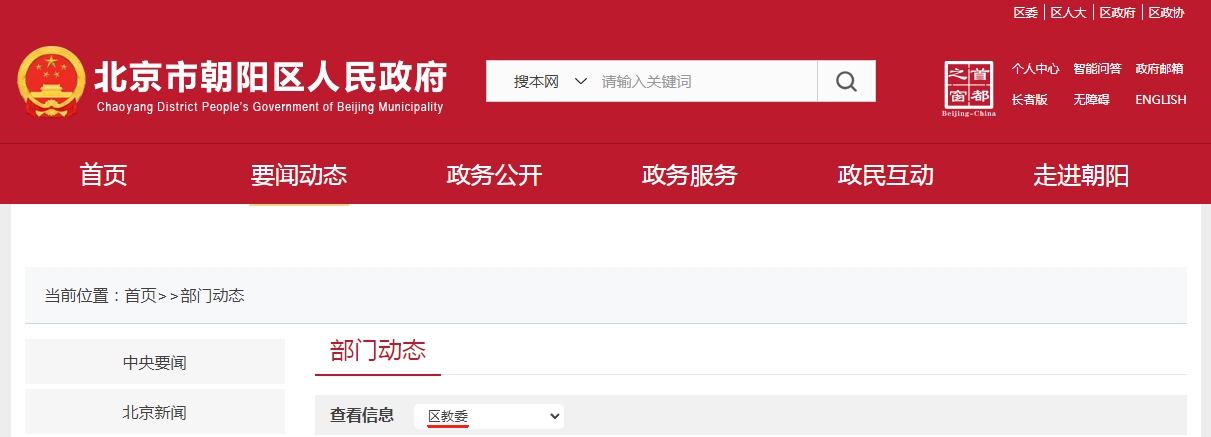
Task: Click the 智能问答 link
Action: [x=1097, y=69]
